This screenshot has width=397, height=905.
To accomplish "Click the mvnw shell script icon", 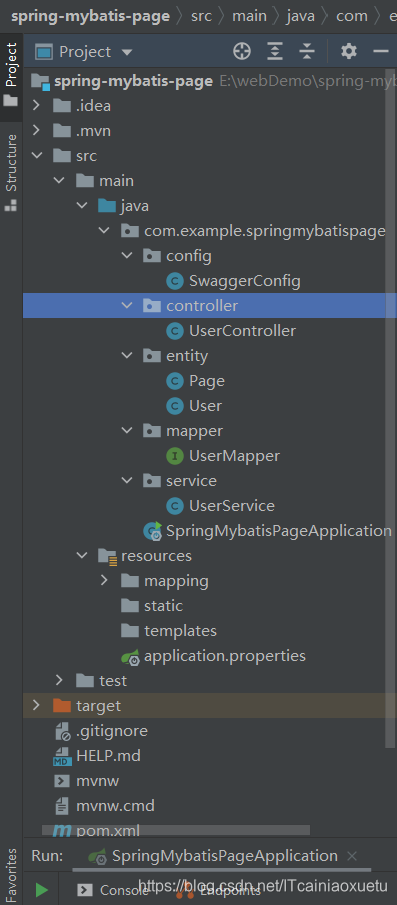I will click(62, 781).
